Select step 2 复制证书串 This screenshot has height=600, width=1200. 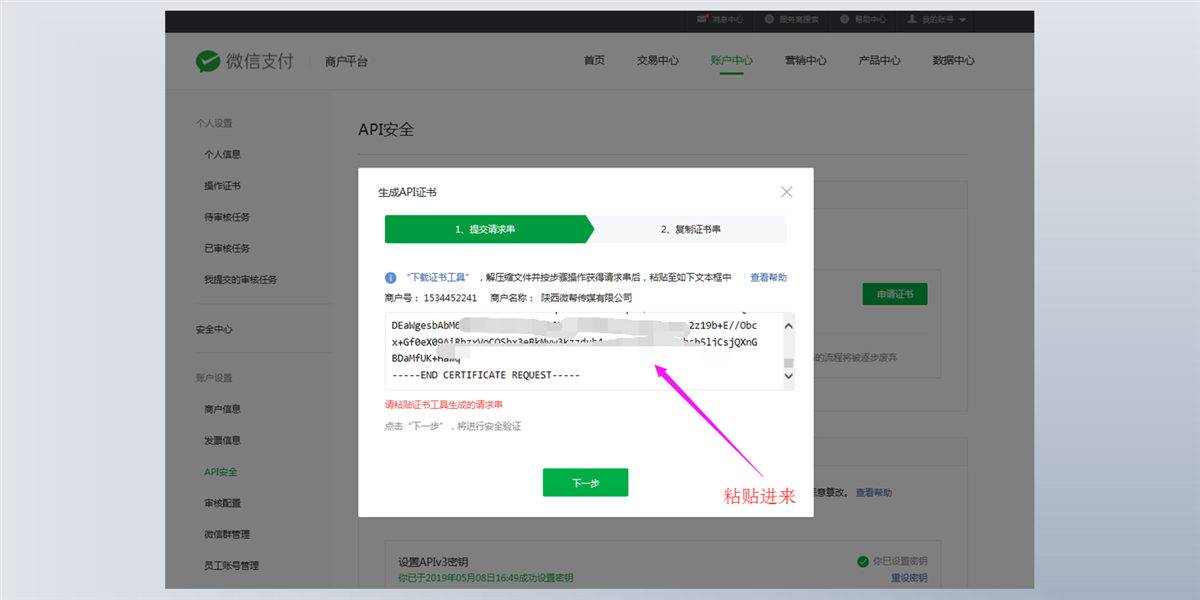691,229
